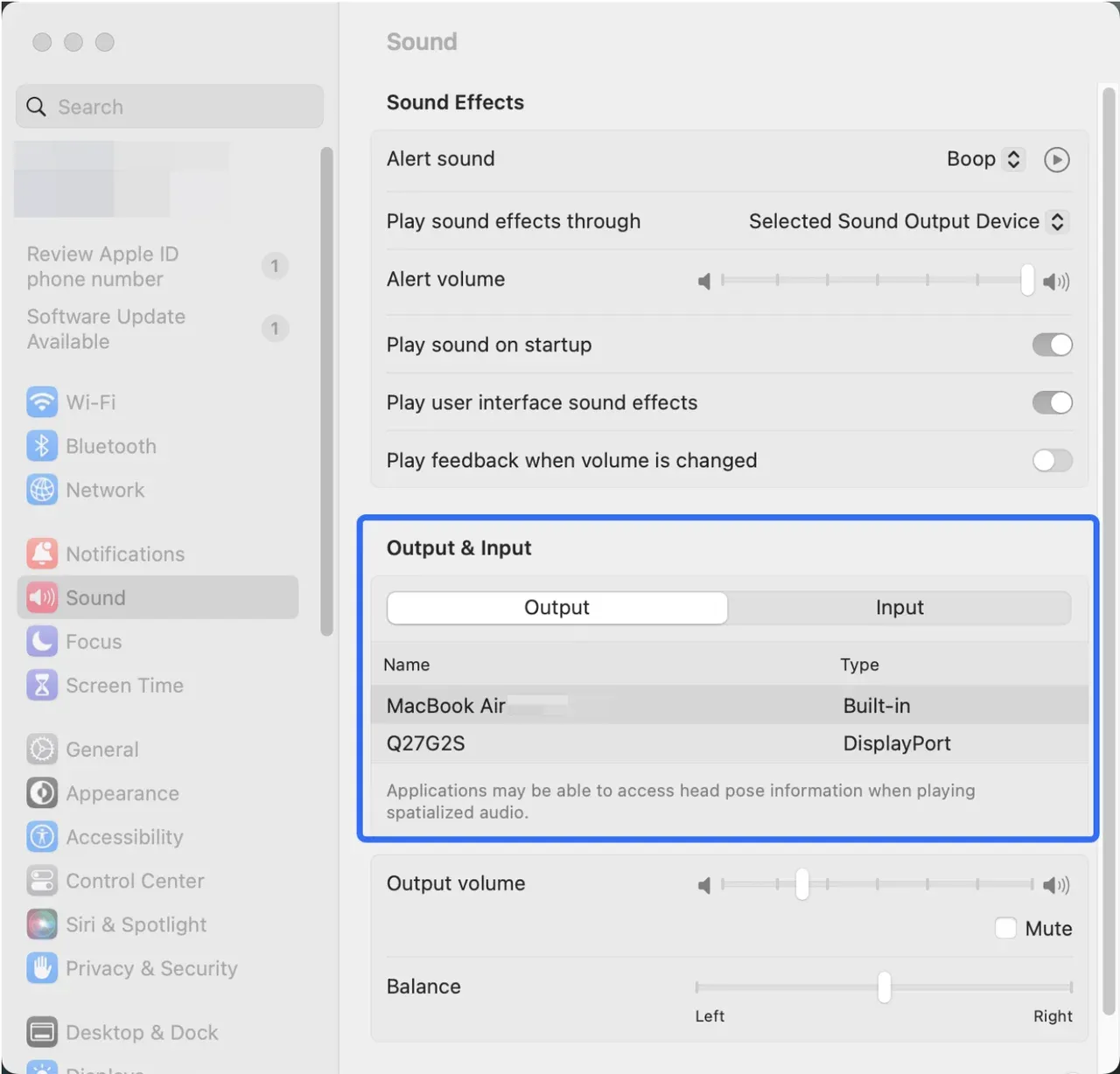This screenshot has height=1074, width=1120.
Task: Play the Boop alert sound preview
Action: click(1057, 160)
